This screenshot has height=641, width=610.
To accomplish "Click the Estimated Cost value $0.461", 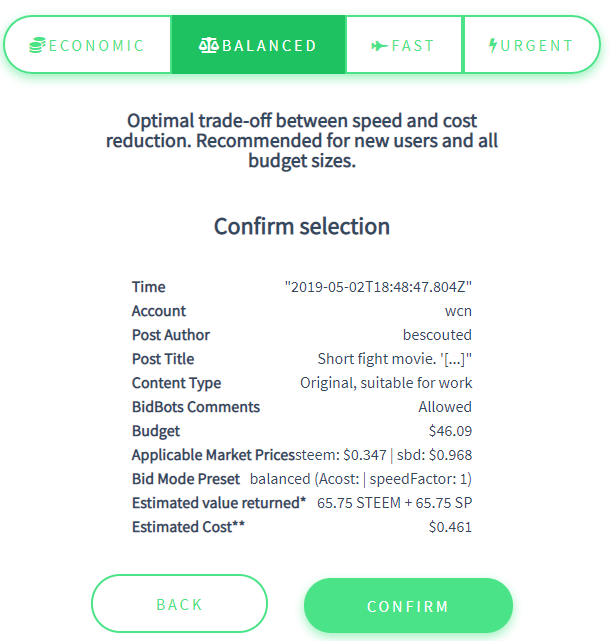I will 450,527.
